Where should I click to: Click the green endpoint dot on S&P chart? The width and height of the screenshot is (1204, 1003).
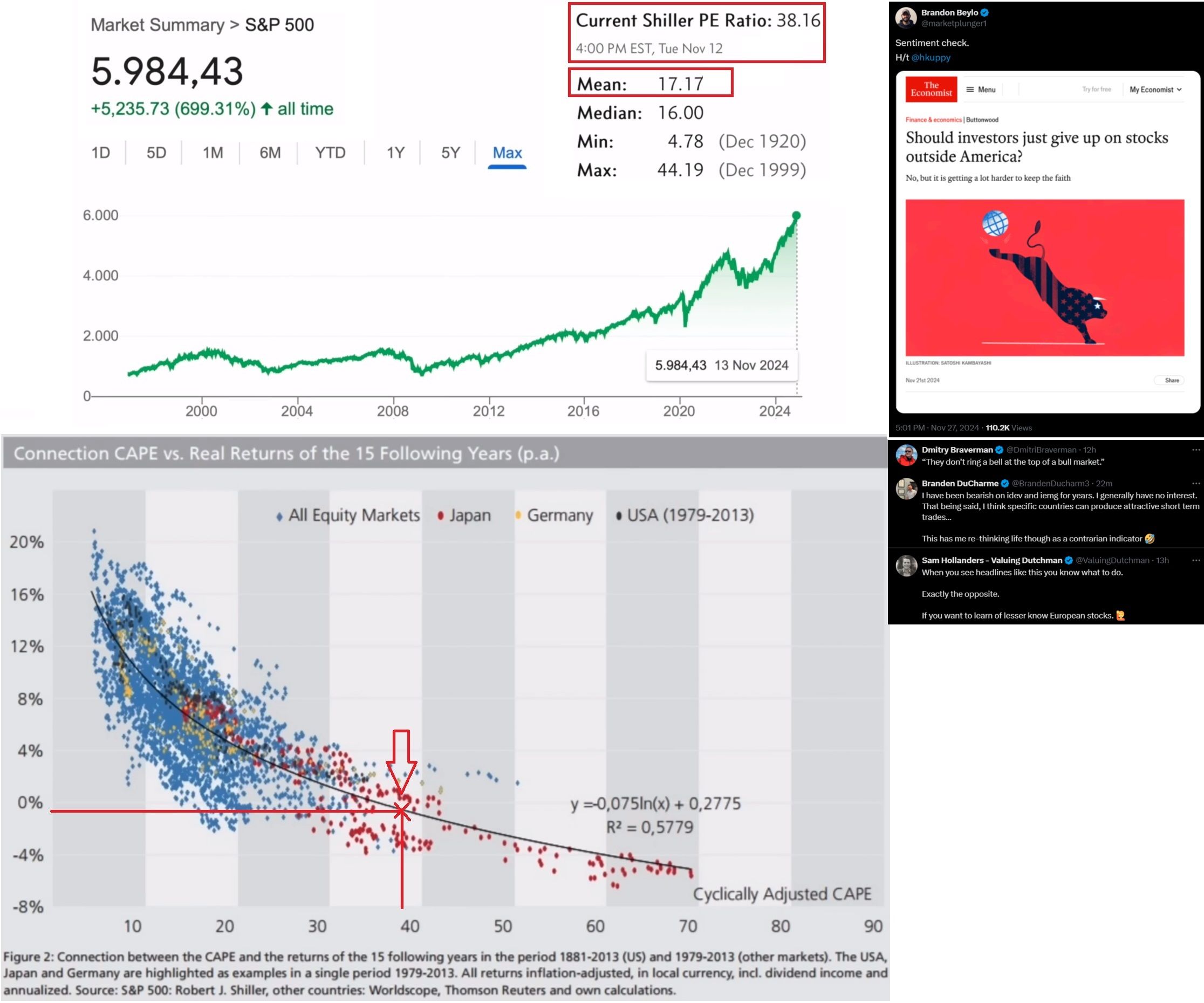click(x=796, y=215)
